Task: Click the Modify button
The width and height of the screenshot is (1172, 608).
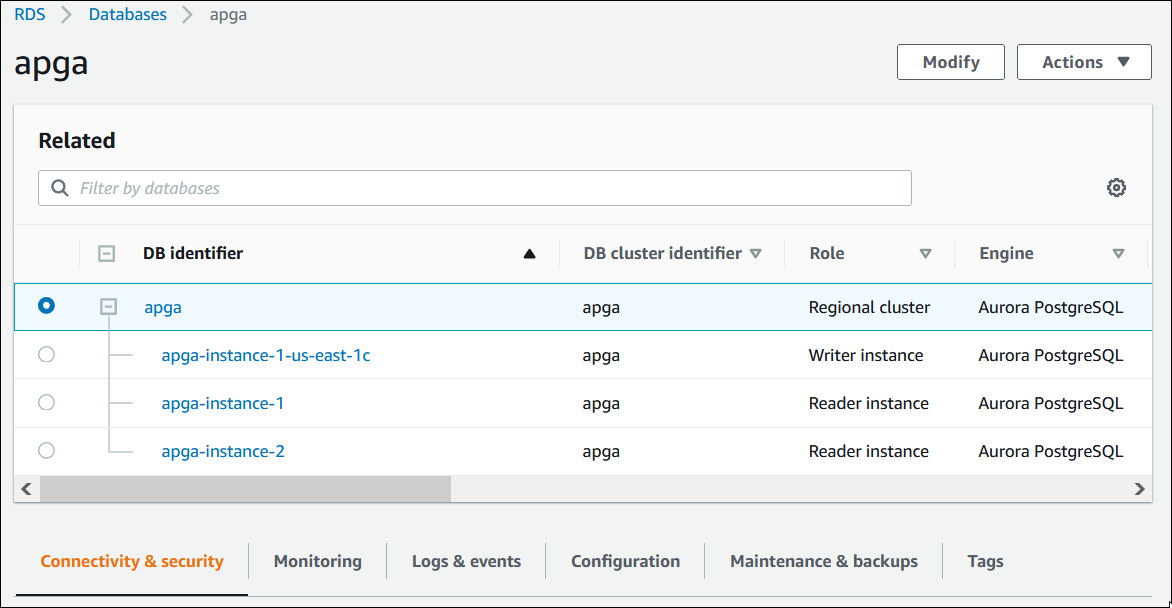Action: [x=949, y=61]
